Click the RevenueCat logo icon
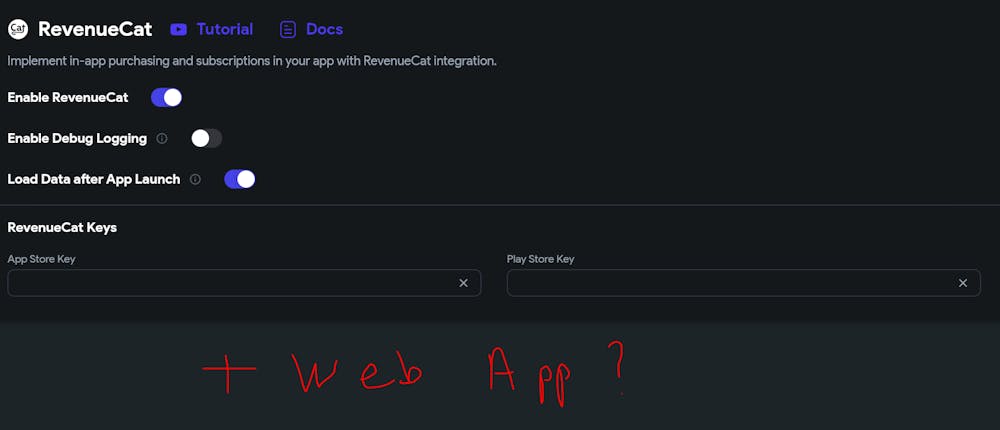This screenshot has height=430, width=1000. [x=17, y=29]
